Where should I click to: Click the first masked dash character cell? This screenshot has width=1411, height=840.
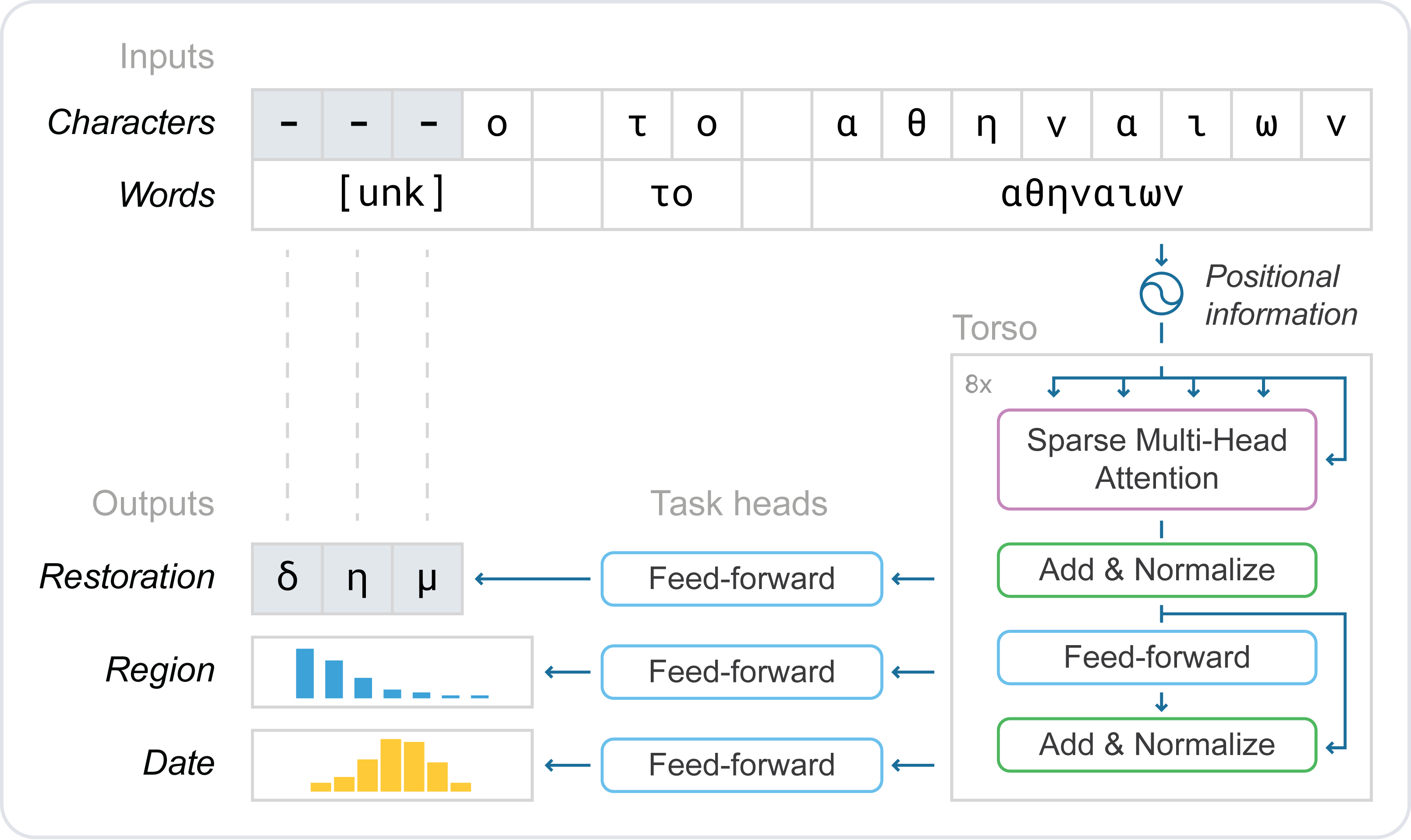click(287, 124)
